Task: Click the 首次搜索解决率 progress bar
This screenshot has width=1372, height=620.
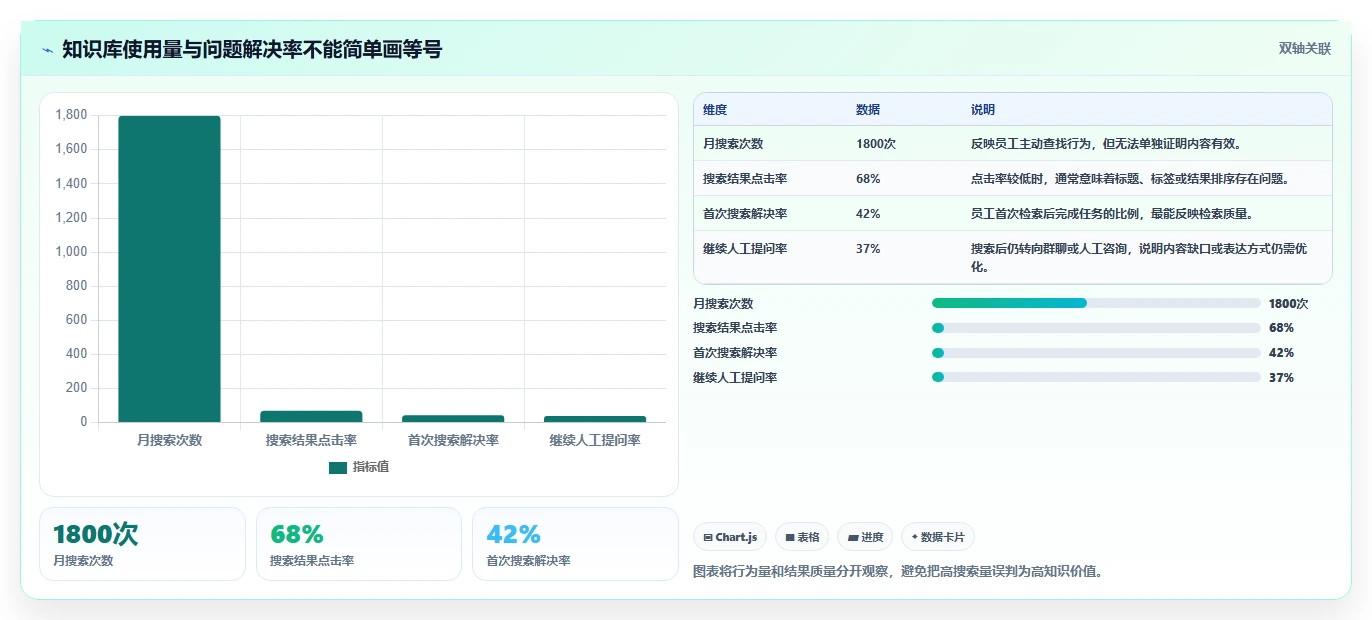Action: coord(1096,353)
